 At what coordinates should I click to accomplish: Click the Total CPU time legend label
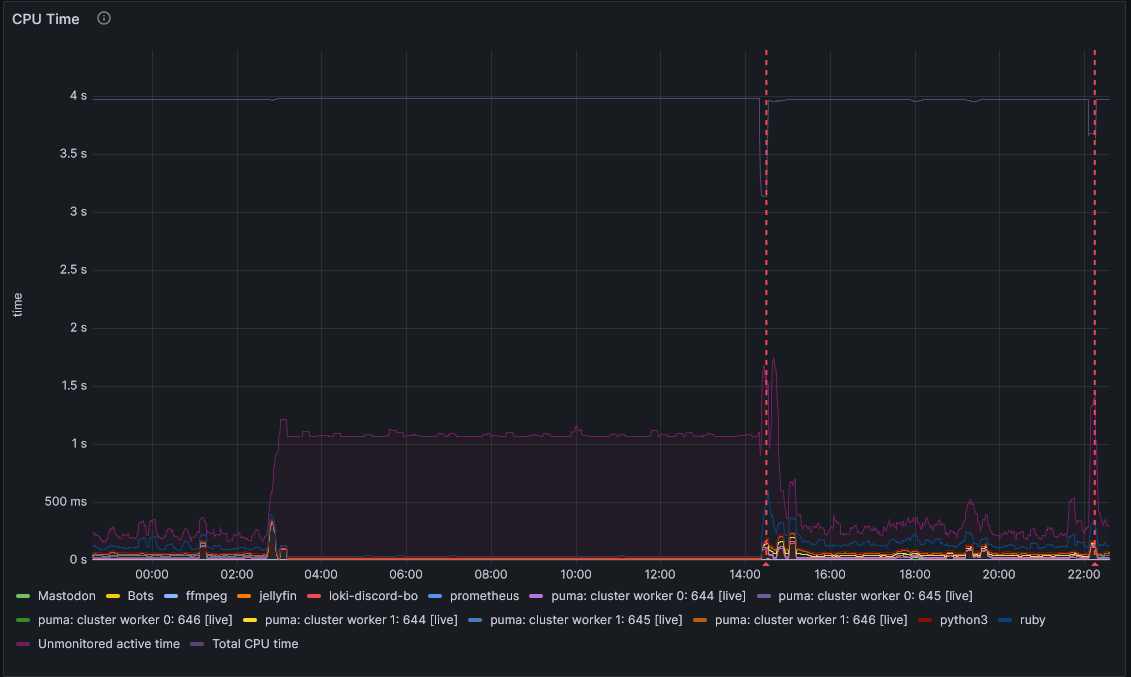pos(255,644)
